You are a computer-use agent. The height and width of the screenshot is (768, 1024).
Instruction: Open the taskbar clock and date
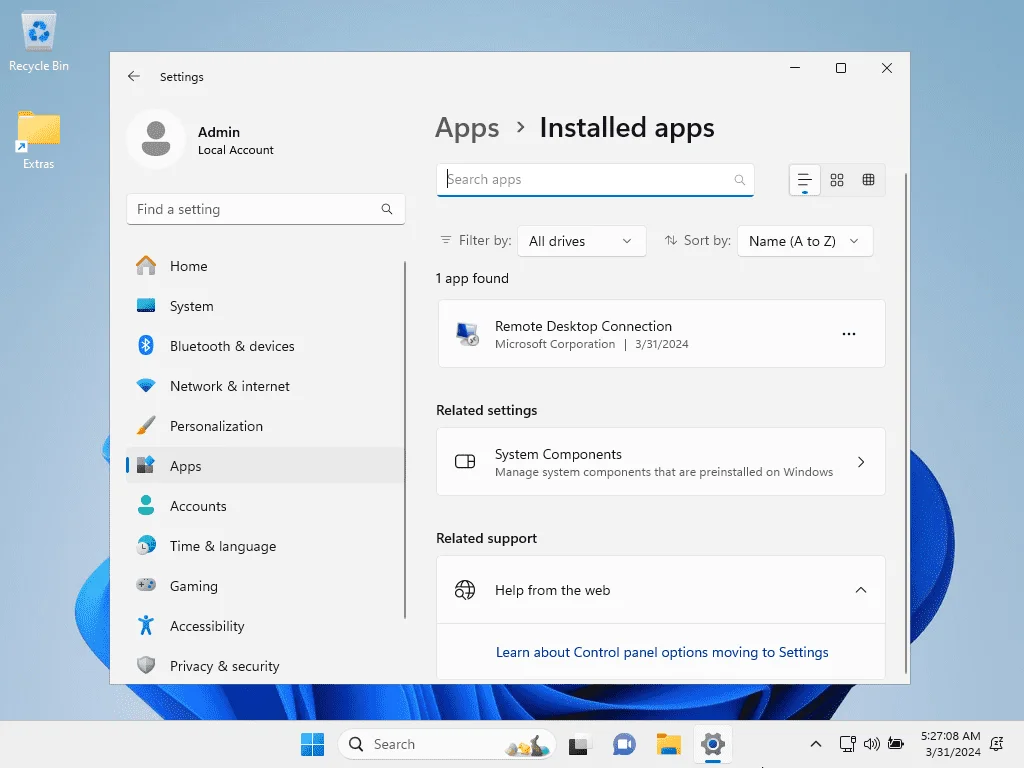click(951, 744)
